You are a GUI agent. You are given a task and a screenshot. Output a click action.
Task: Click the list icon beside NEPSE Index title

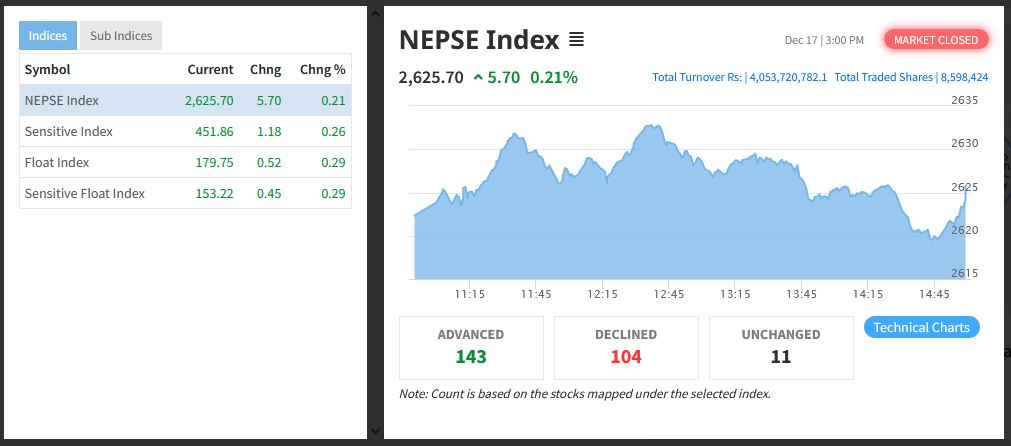click(x=576, y=40)
